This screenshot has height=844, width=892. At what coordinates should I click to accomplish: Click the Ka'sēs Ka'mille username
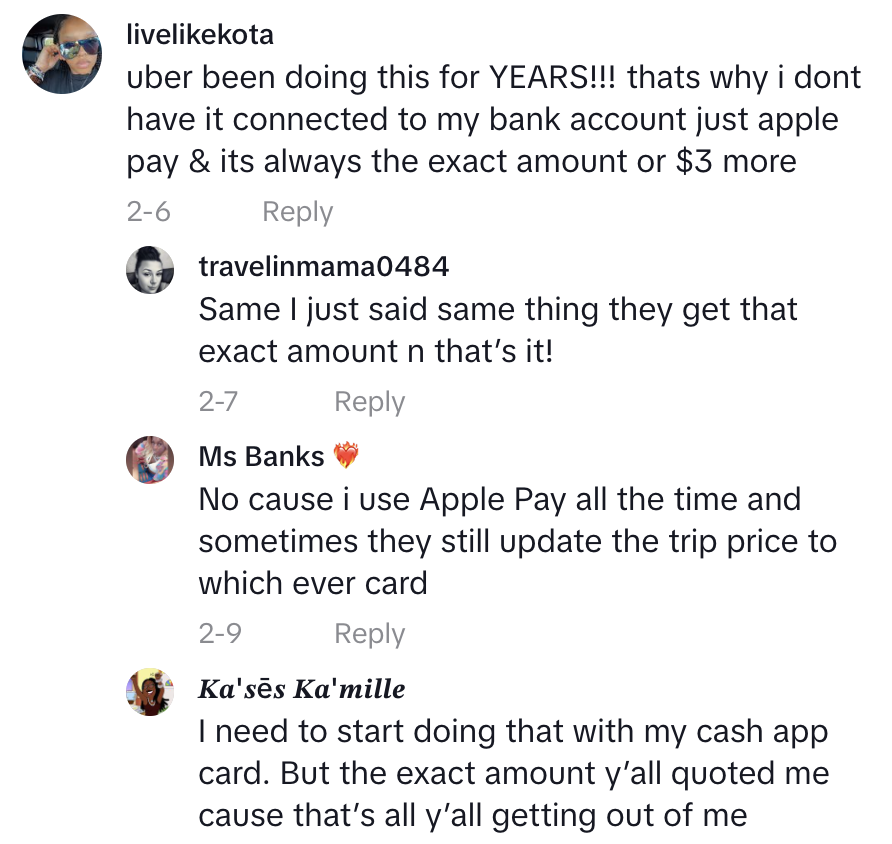(302, 689)
